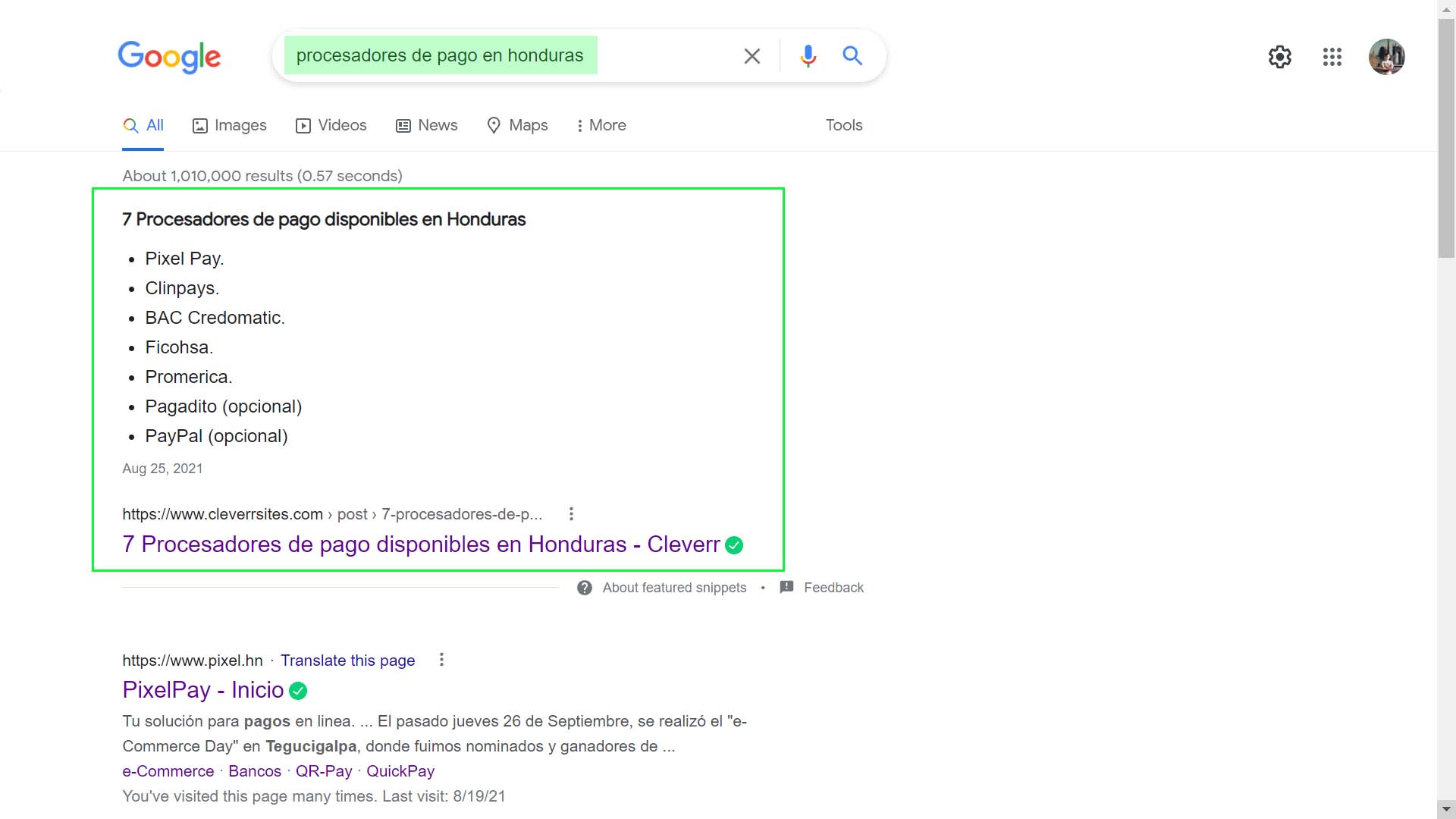Clear the search box with X icon
Screen dimensions: 1456x819
click(x=752, y=56)
